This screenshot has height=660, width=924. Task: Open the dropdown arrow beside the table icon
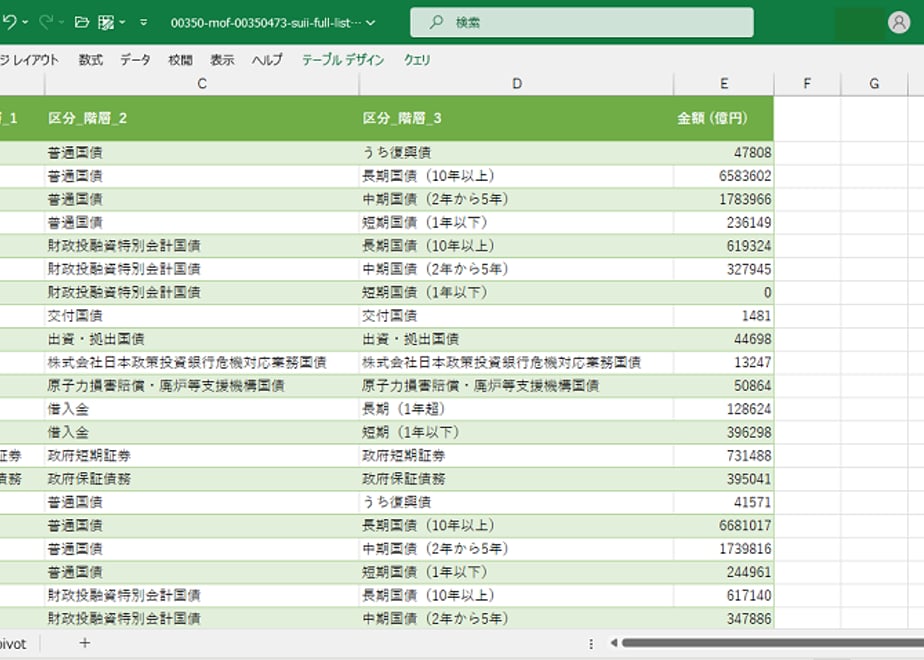(122, 22)
